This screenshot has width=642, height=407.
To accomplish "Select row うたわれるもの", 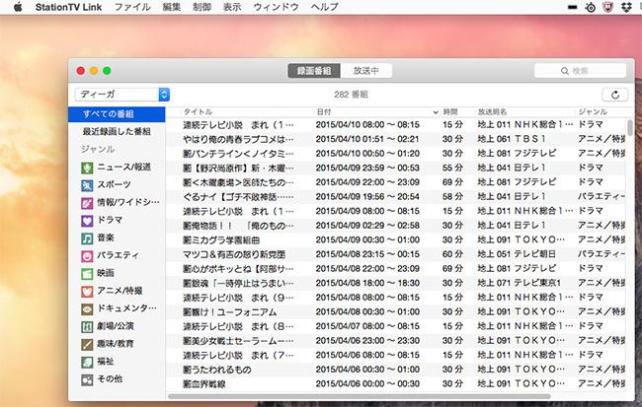I will point(396,370).
